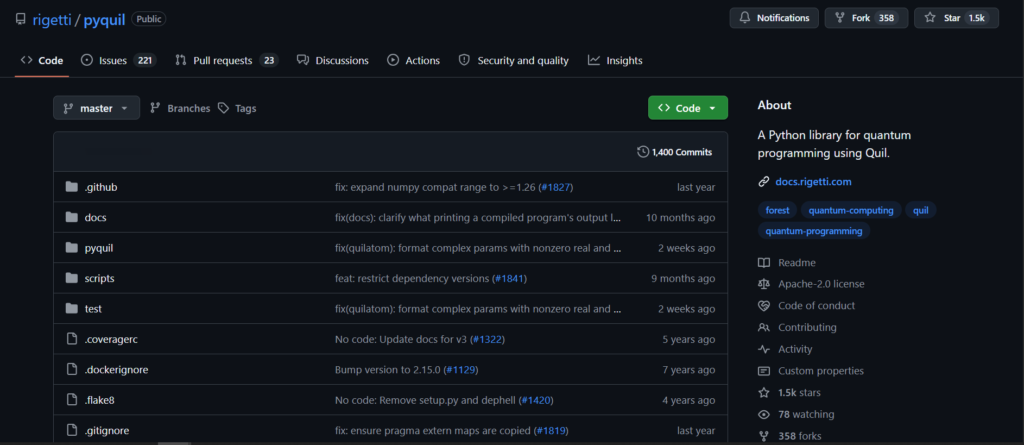This screenshot has width=1024, height=445.
Task: Open the test folder commit message
Action: point(477,309)
